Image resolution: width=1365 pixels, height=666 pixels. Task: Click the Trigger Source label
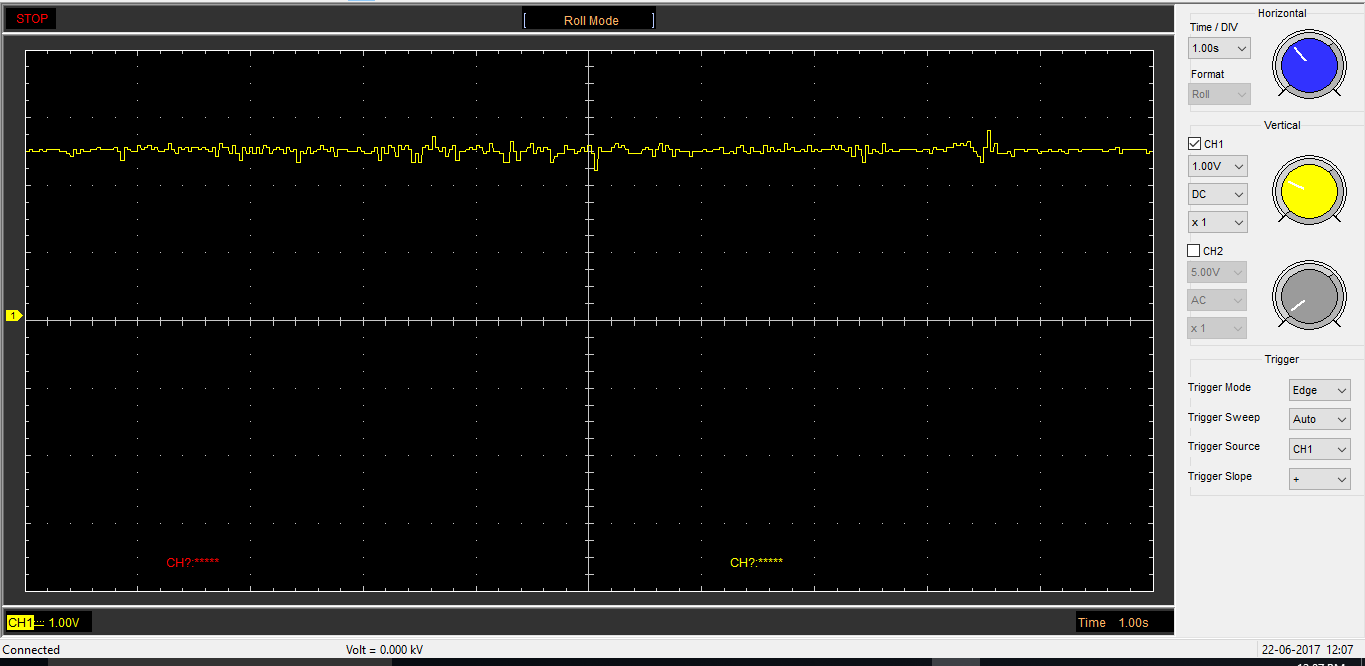tap(1224, 446)
